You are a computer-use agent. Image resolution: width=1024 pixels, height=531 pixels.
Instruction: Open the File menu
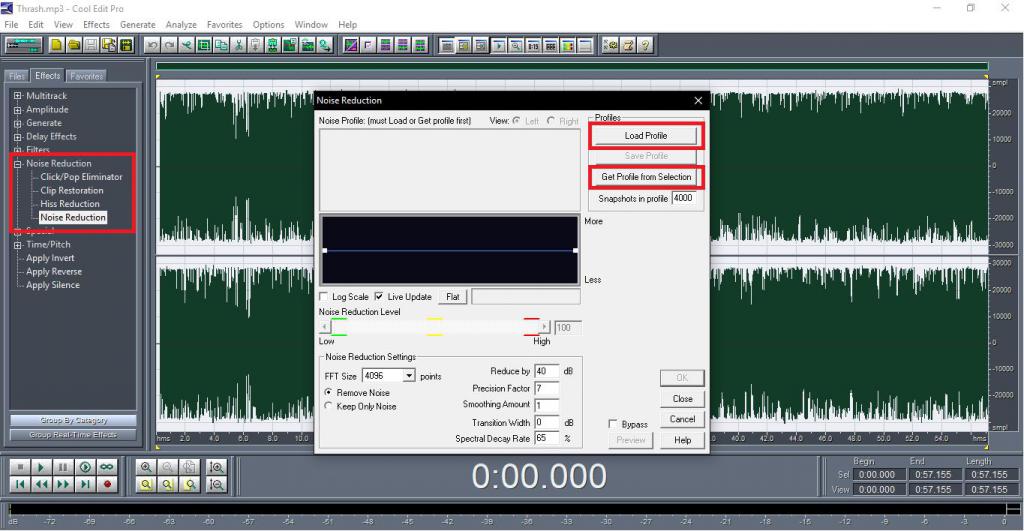click(x=11, y=24)
